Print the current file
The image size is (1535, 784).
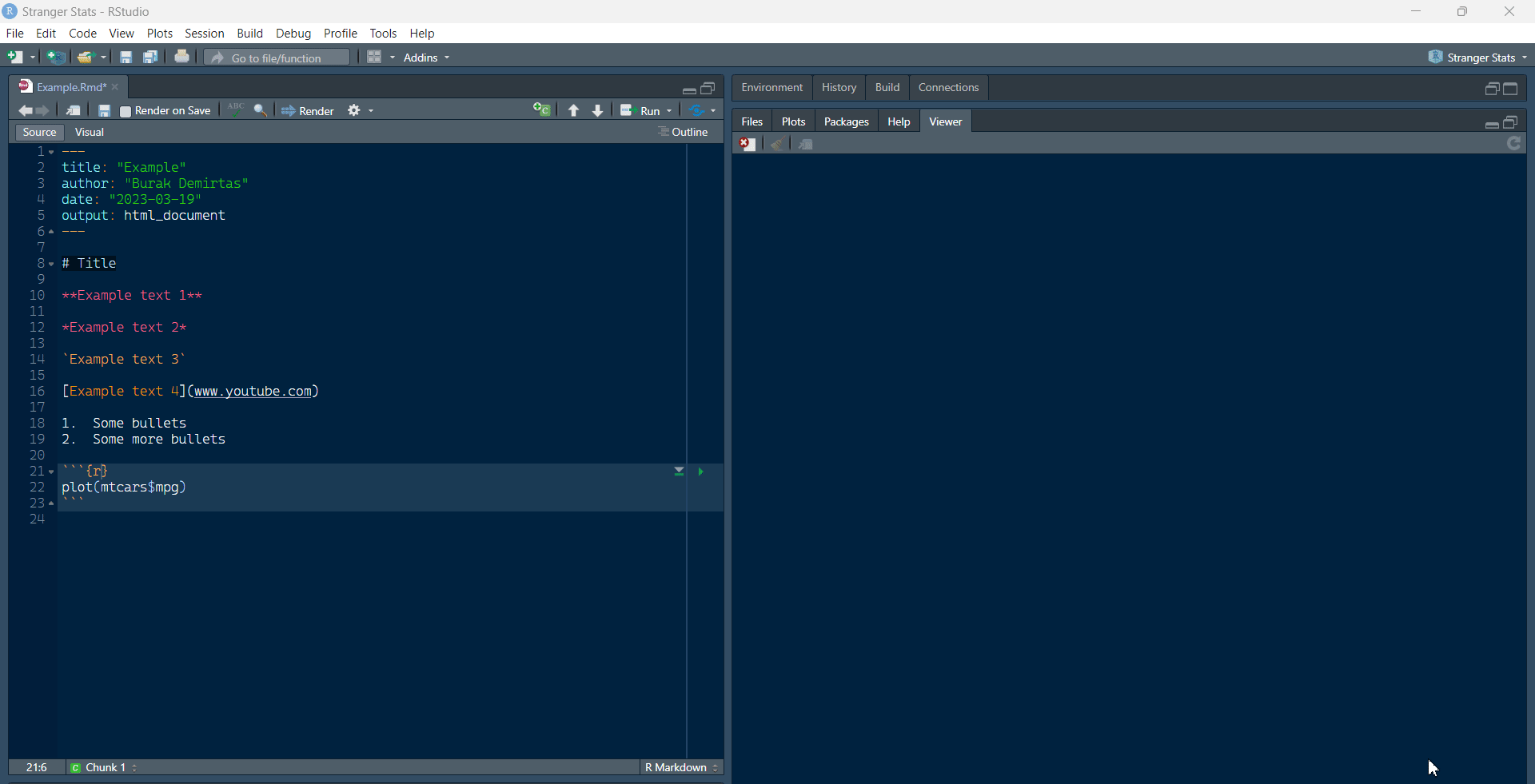coord(182,57)
